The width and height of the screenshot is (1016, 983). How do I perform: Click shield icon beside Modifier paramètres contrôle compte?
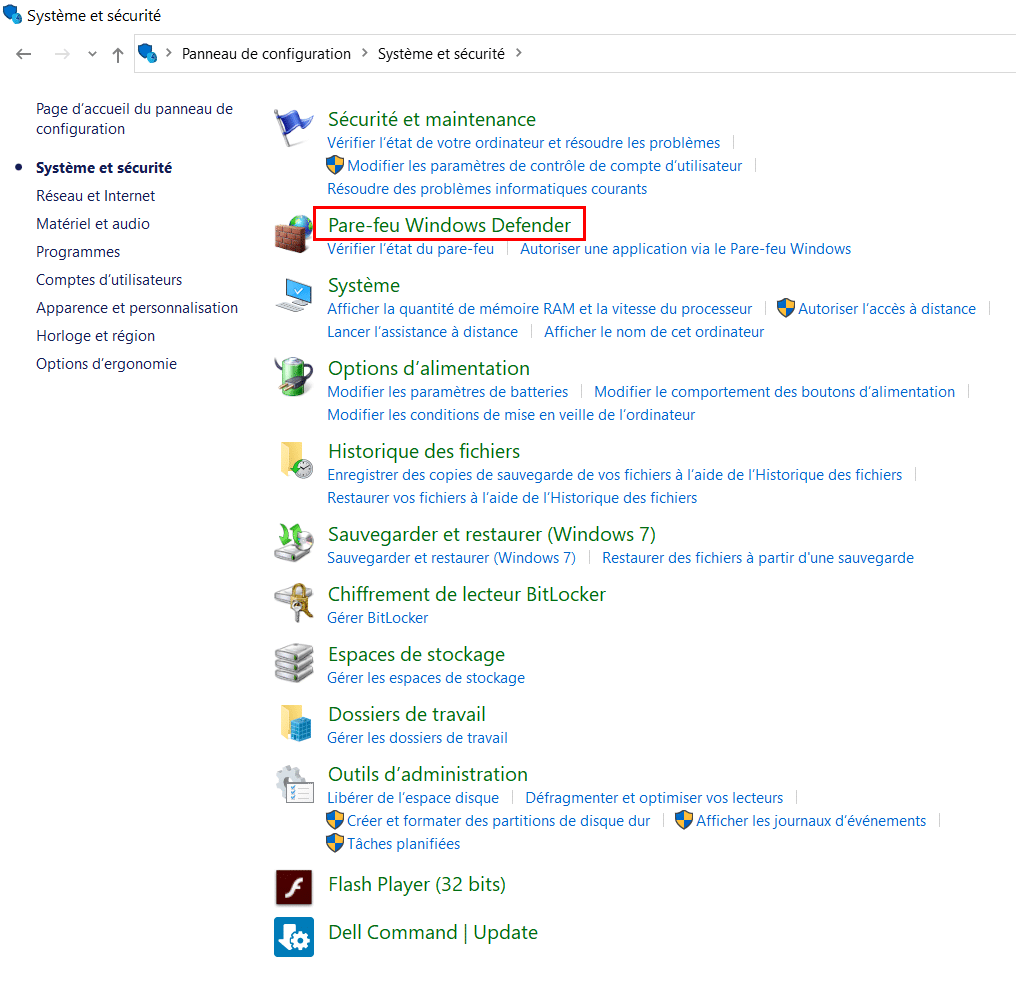click(x=335, y=165)
